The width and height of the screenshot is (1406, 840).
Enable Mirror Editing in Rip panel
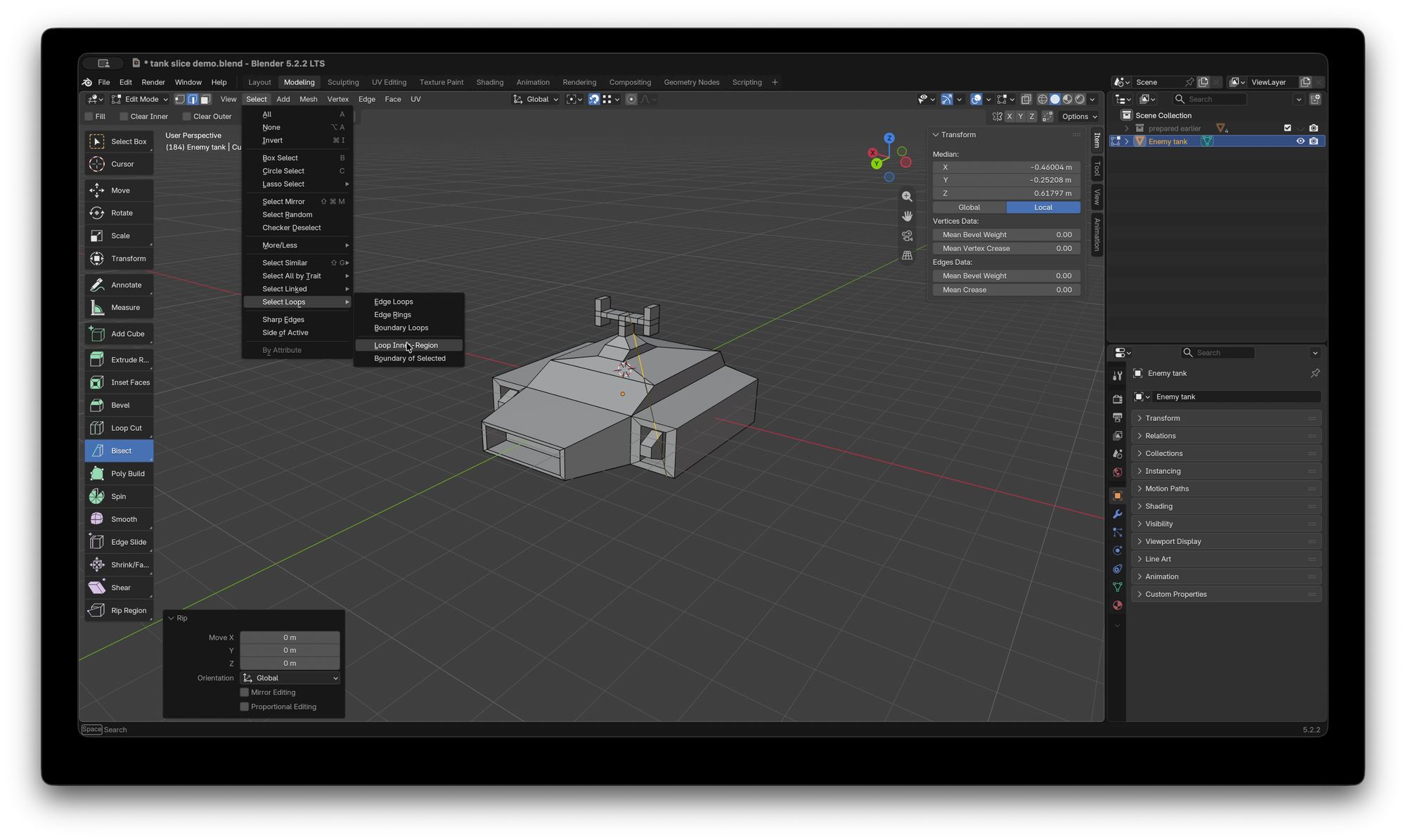click(245, 692)
